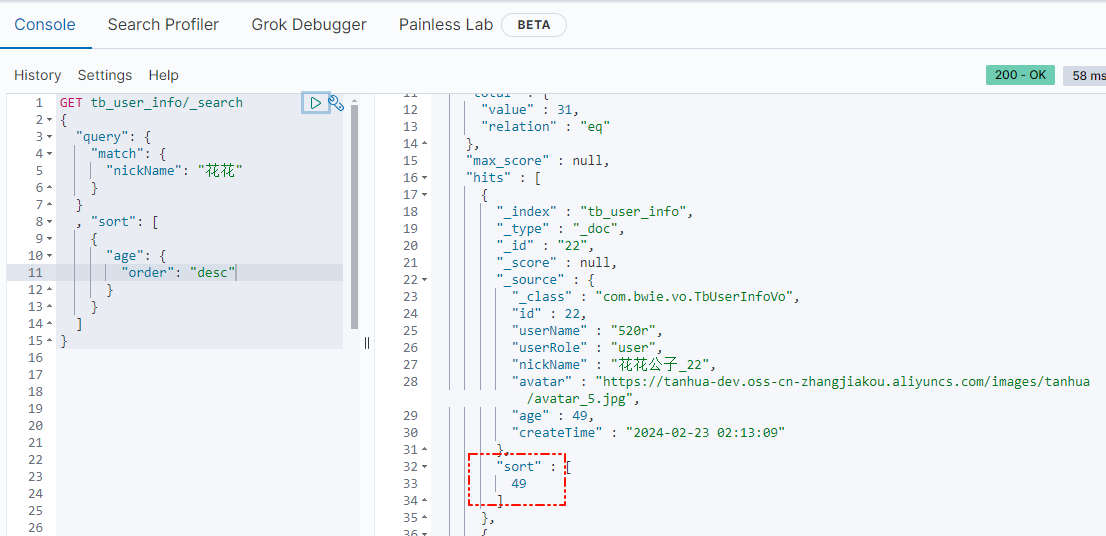
Task: Collapse the fold at editor line 9
Action: 49,238
